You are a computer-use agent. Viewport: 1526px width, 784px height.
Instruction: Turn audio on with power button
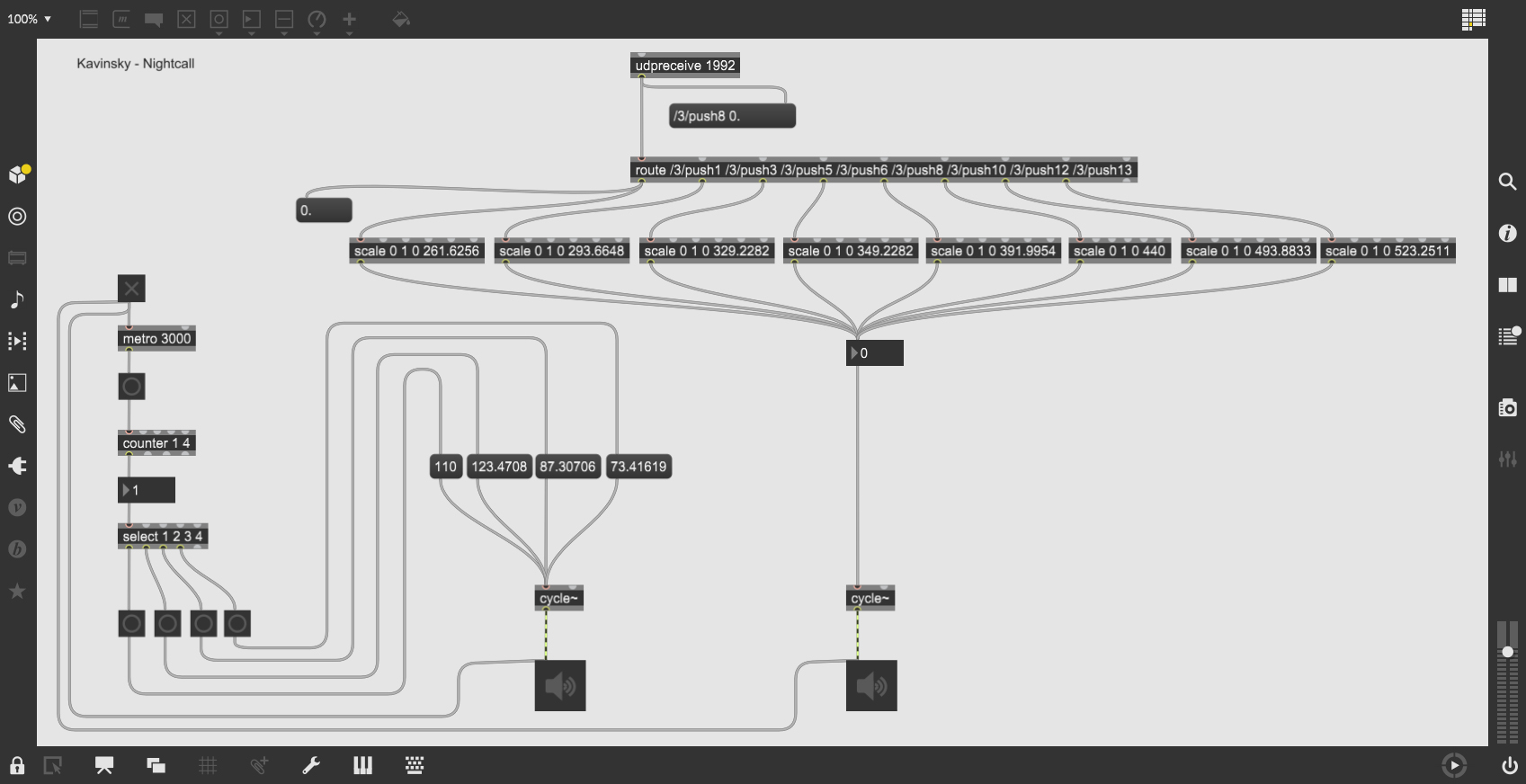click(x=1509, y=765)
